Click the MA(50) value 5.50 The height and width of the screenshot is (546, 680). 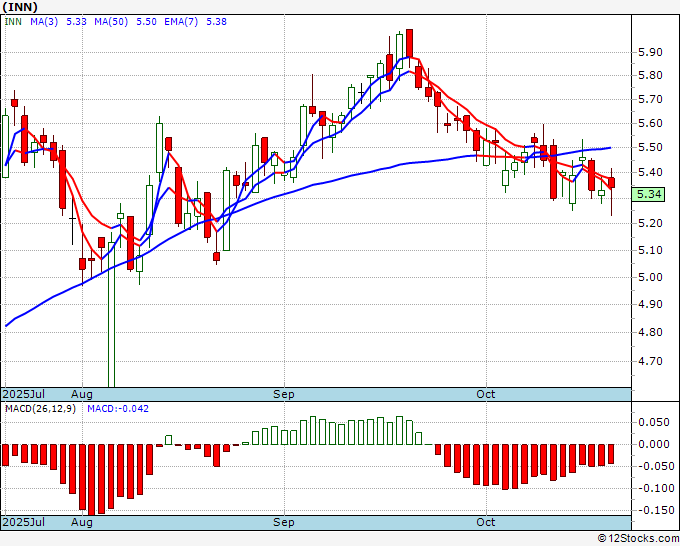coord(147,22)
